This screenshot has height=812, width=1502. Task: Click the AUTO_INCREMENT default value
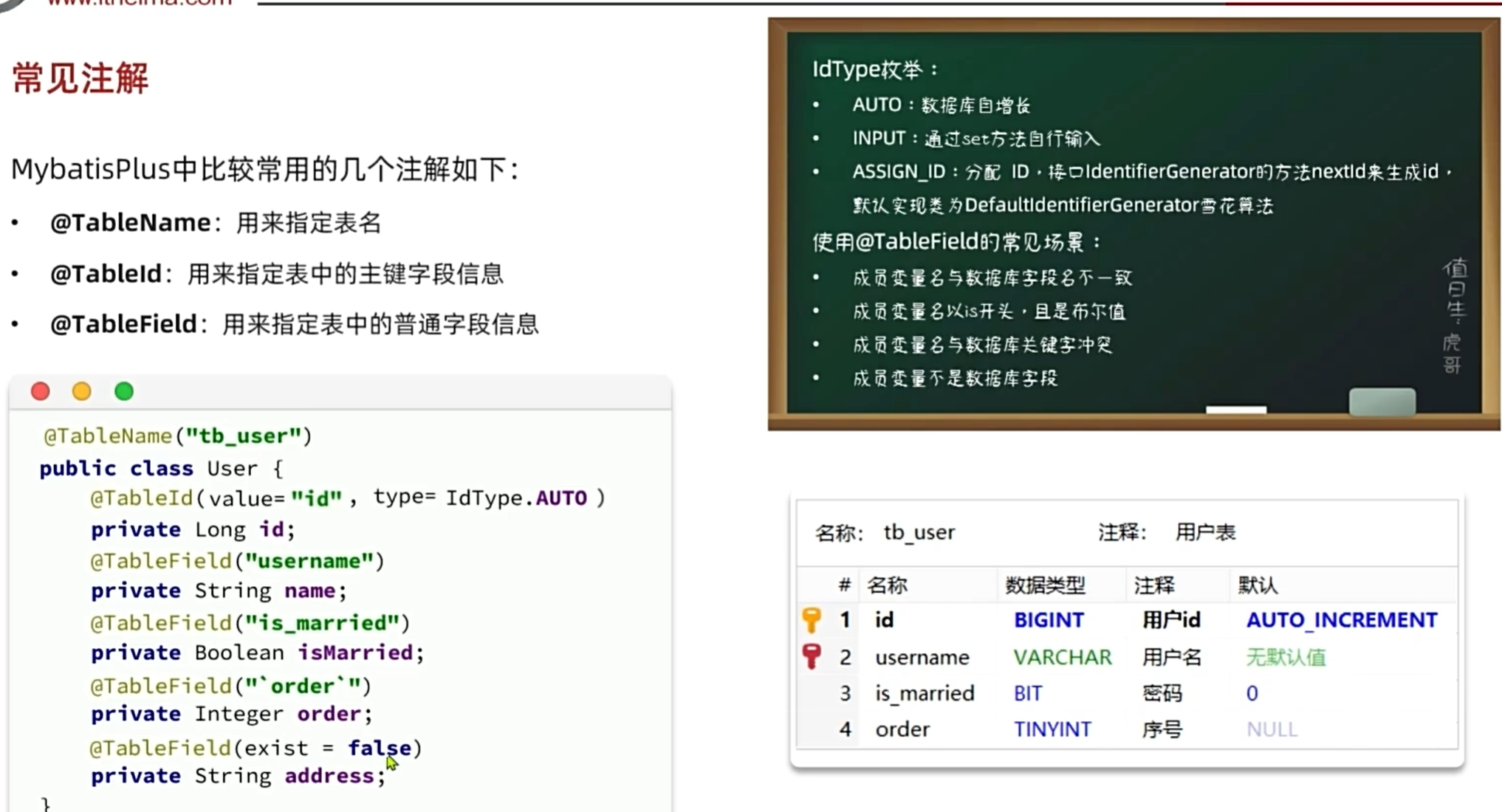tap(1341, 619)
